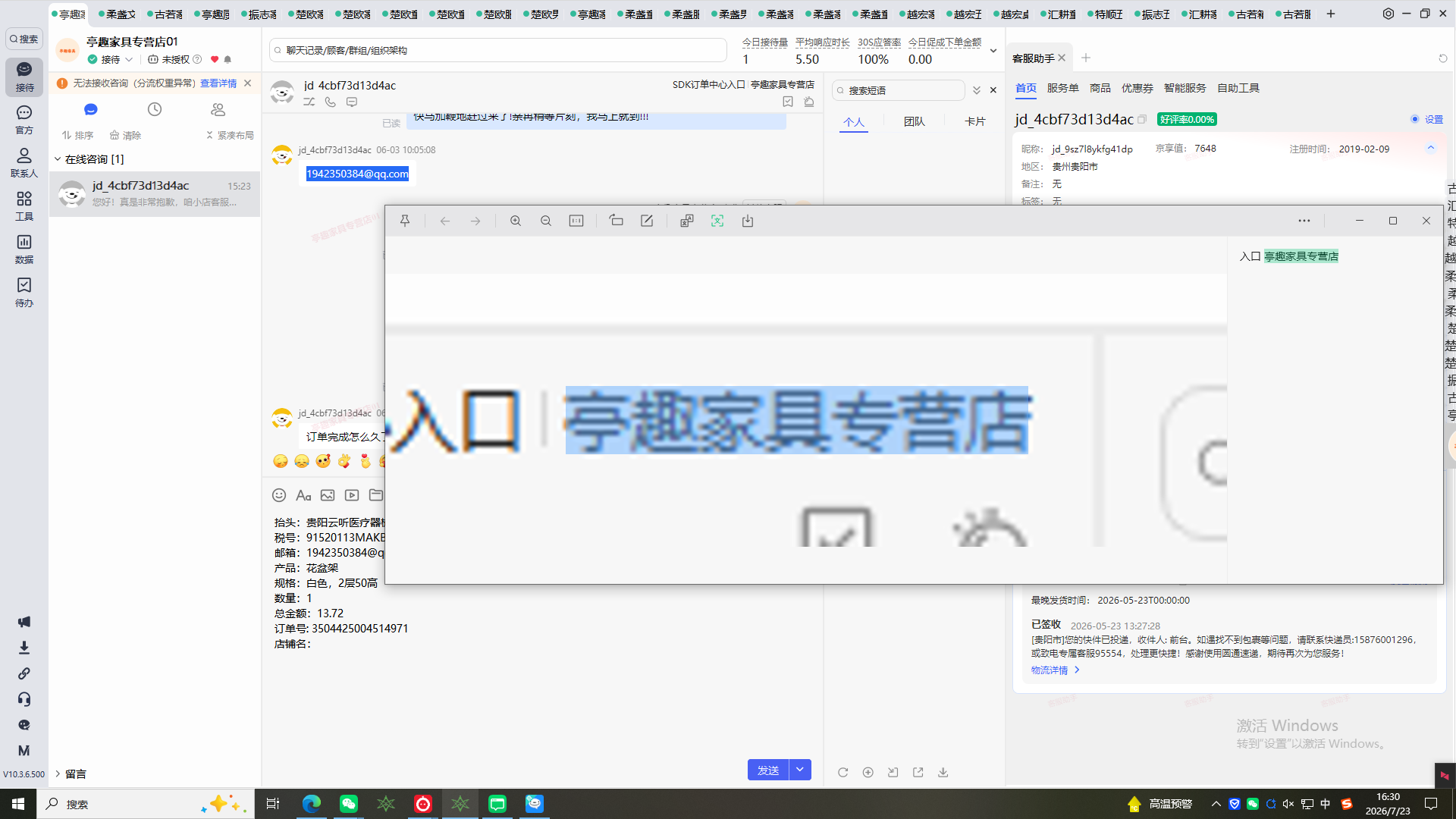
Task: Open the 接待 reception section in sidebar
Action: click(x=24, y=77)
